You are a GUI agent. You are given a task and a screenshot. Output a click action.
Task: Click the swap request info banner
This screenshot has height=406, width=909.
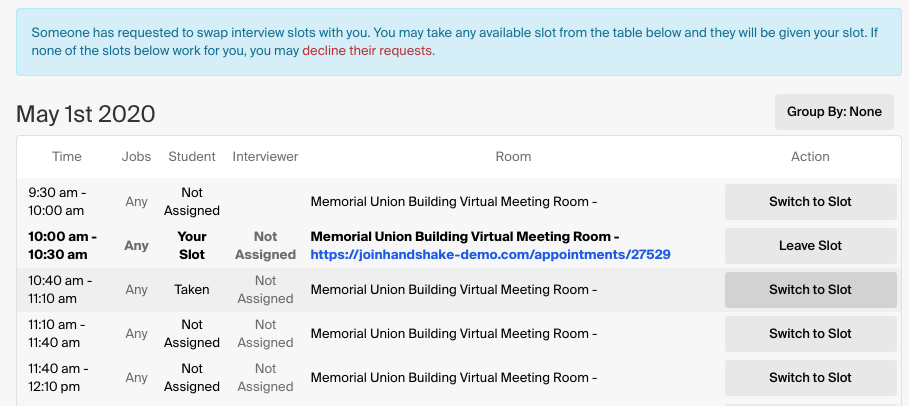(459, 42)
